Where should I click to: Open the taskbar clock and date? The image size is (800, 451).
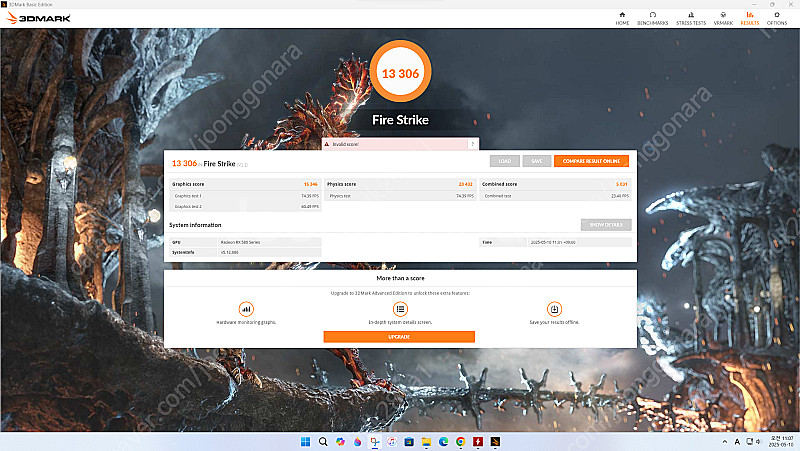click(781, 442)
